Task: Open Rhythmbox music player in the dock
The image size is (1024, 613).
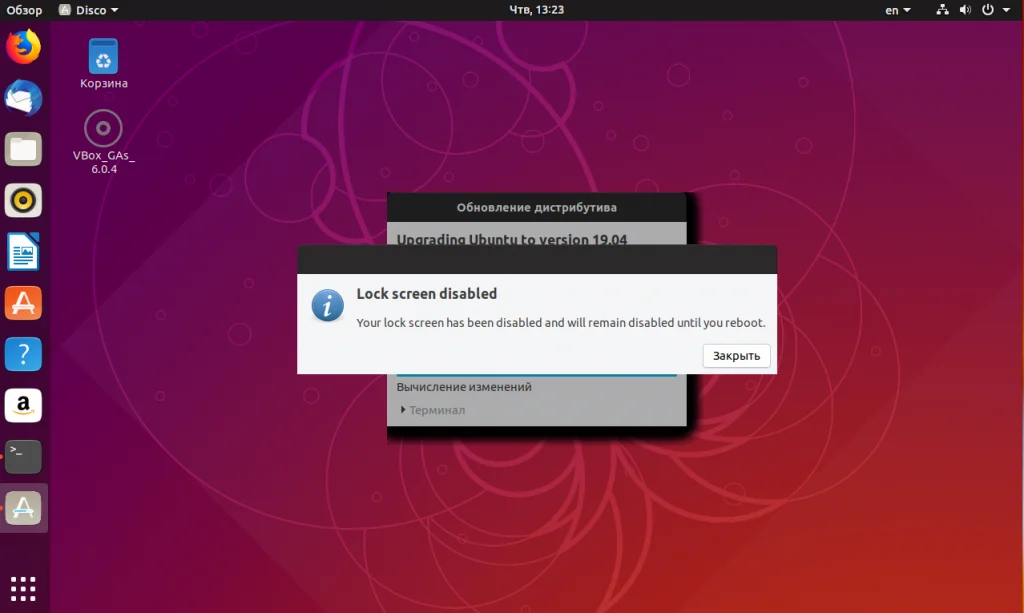Action: pyautogui.click(x=24, y=200)
